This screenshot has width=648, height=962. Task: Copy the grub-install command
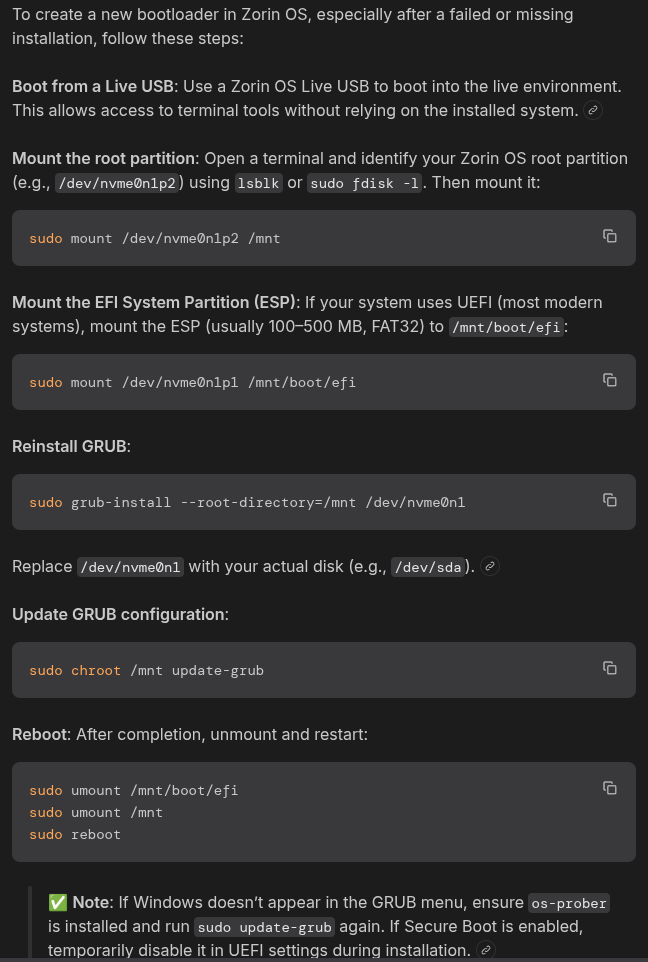(x=609, y=500)
